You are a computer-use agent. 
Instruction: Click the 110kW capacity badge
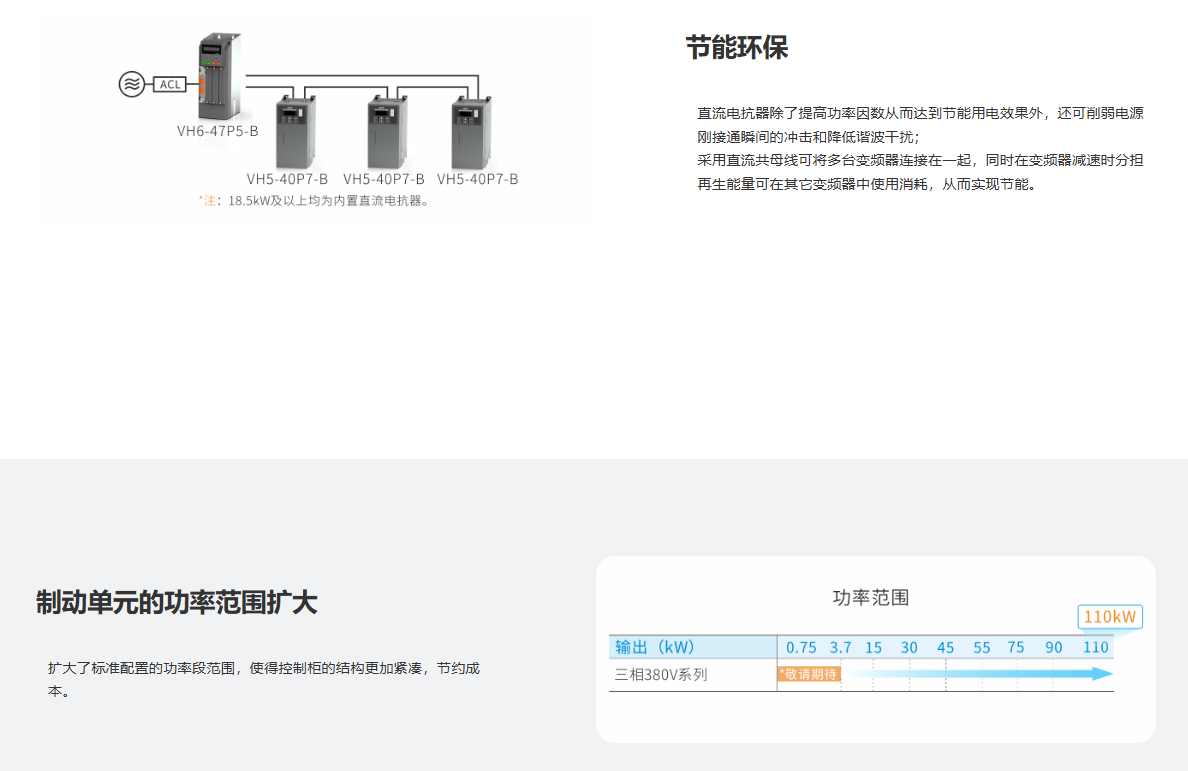point(1109,617)
